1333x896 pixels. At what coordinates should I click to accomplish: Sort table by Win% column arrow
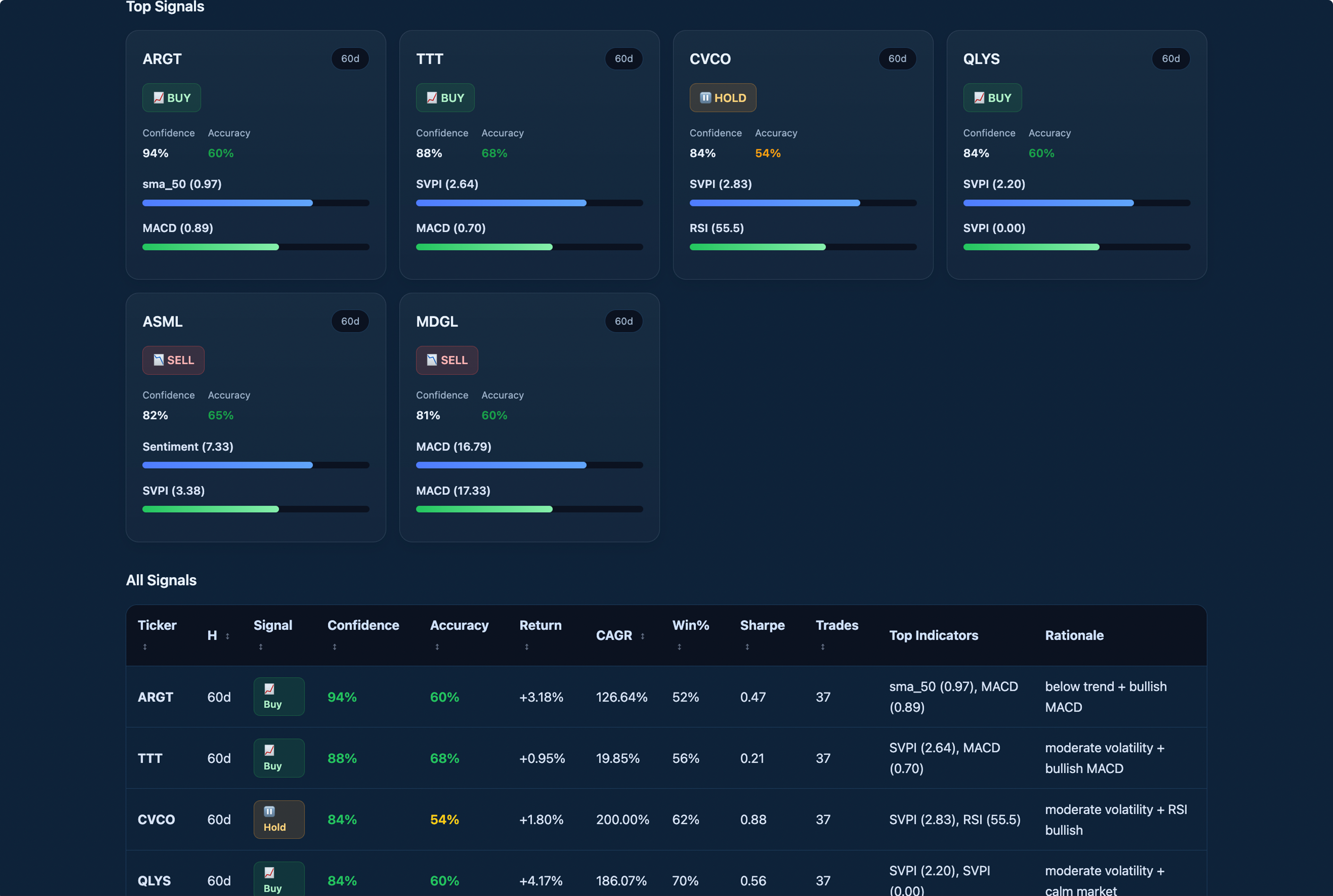pos(679,647)
